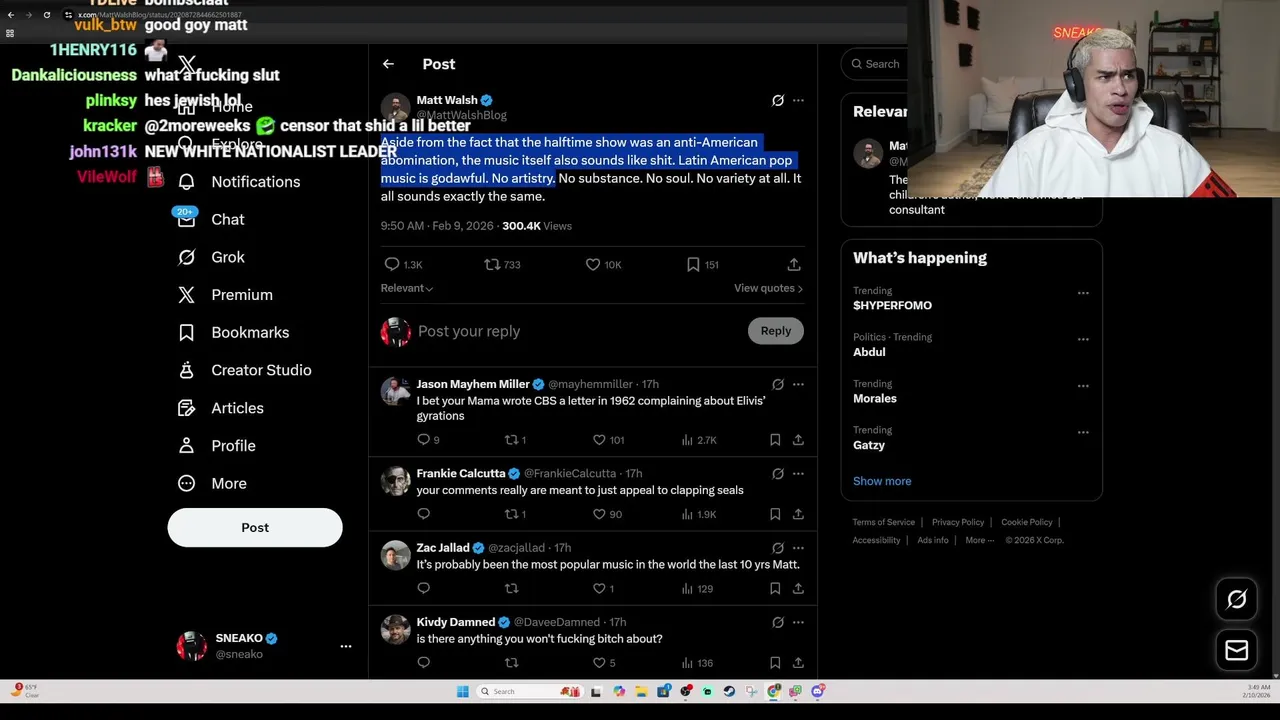Open the floating Grok button
The width and height of the screenshot is (1280, 720).
[x=1237, y=599]
